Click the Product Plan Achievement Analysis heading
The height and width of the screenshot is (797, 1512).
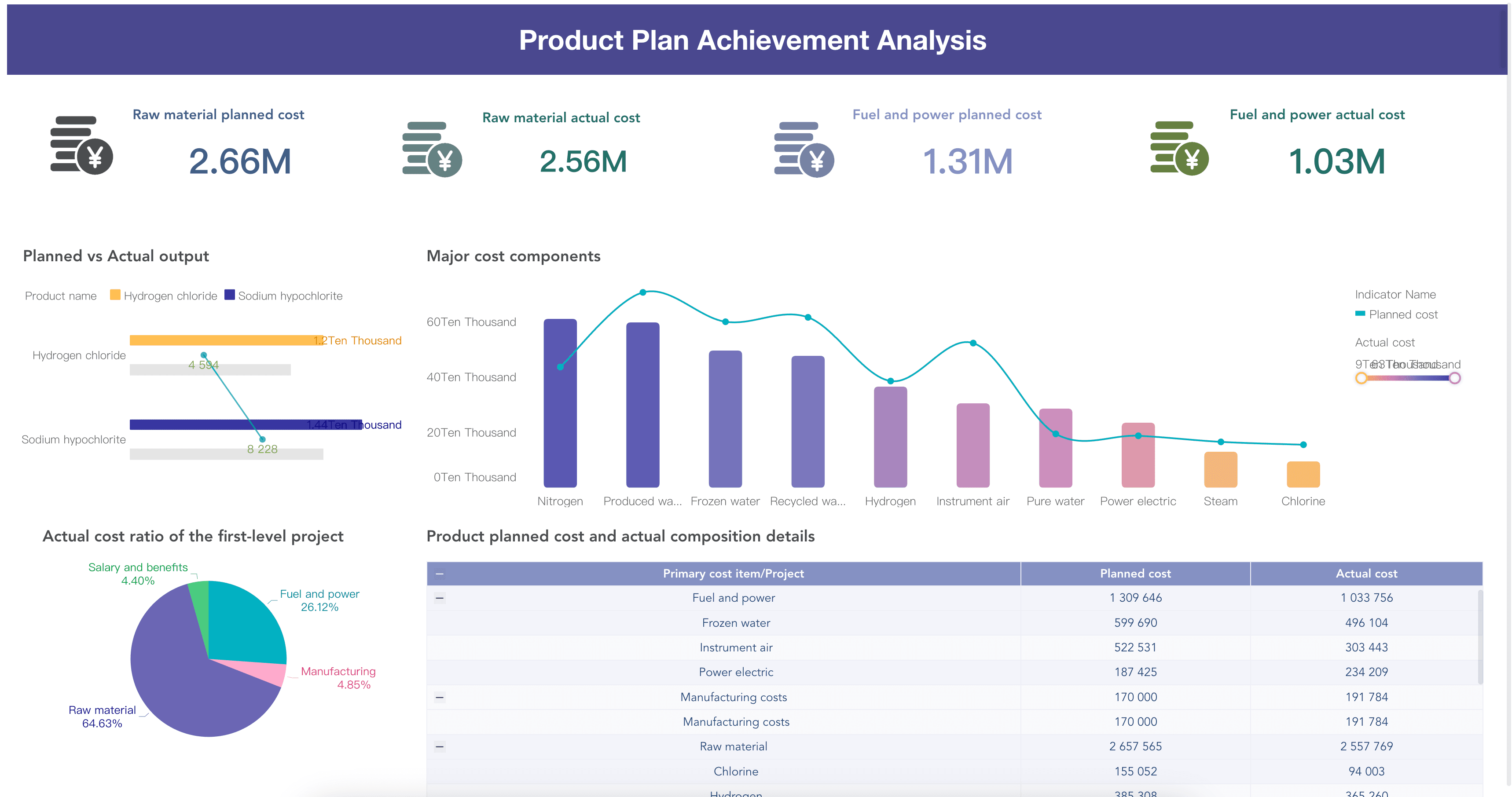pyautogui.click(x=752, y=40)
